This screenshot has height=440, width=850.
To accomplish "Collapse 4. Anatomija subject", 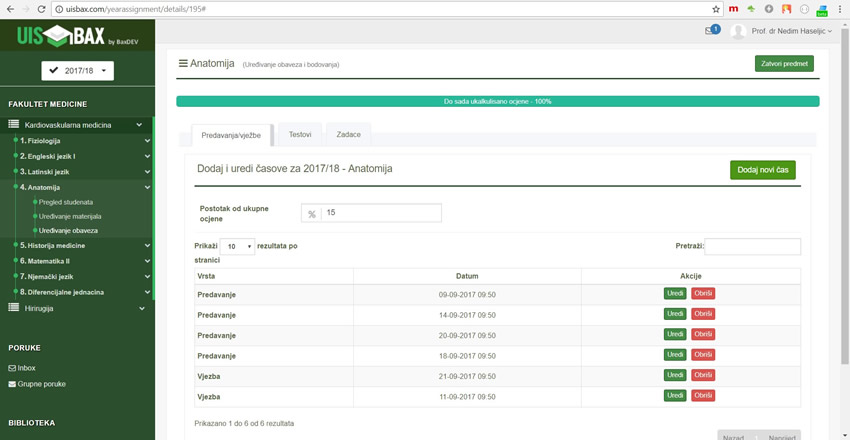I will pyautogui.click(x=147, y=187).
